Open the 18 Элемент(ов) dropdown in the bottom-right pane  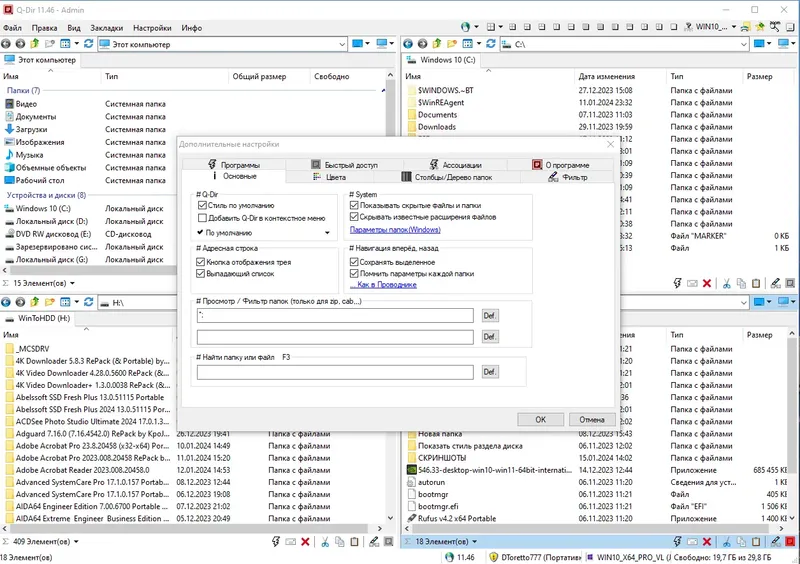tap(474, 542)
